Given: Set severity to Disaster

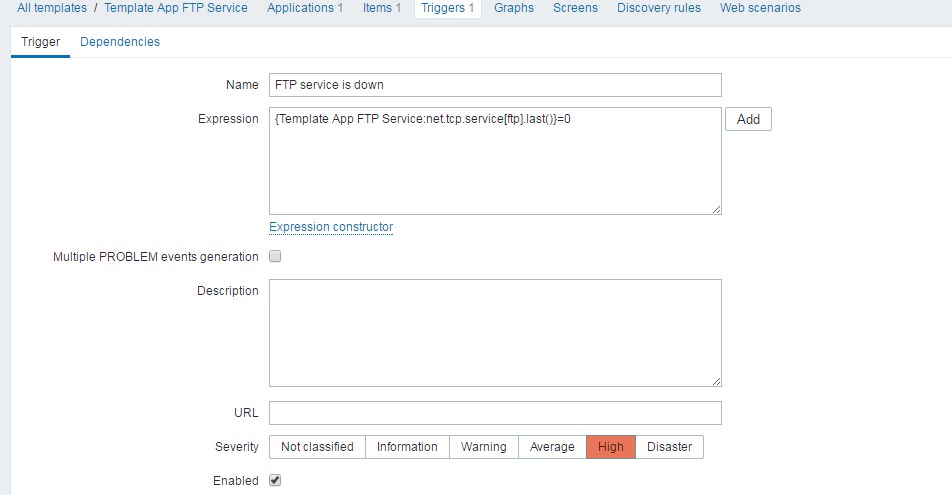Looking at the screenshot, I should [669, 447].
